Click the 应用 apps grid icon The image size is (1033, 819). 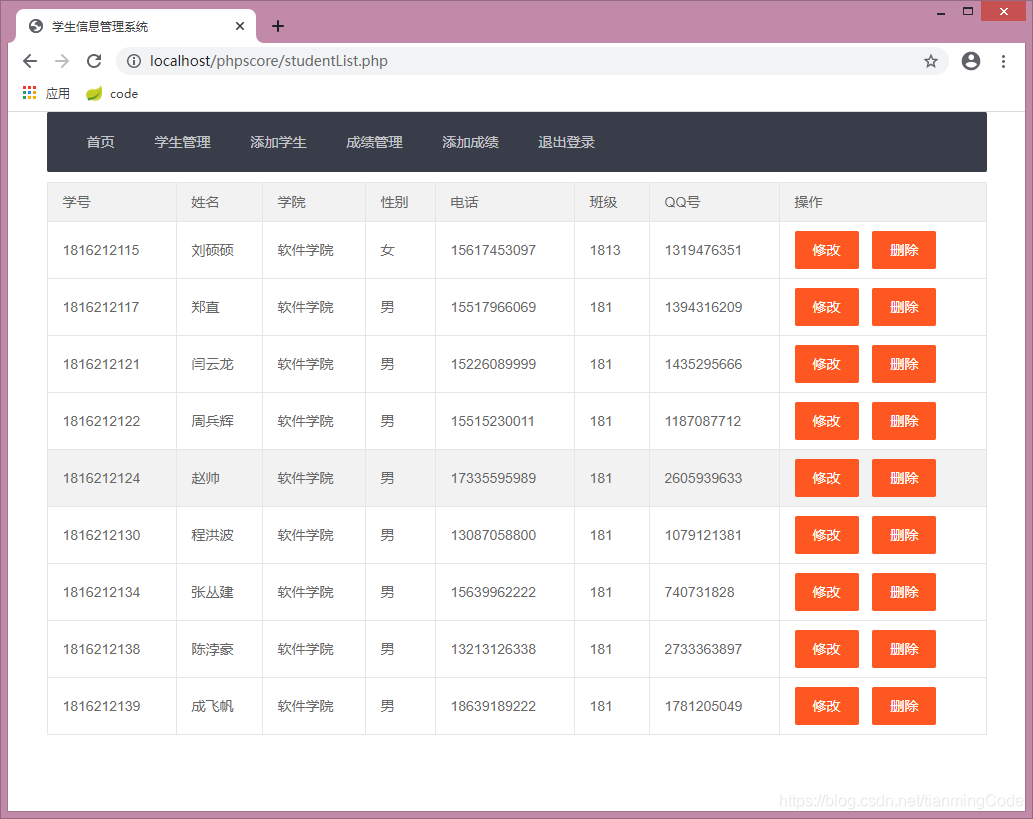(29, 92)
